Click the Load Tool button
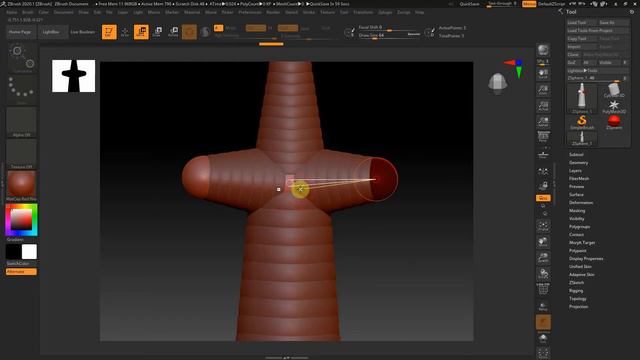The image size is (640, 360). pyautogui.click(x=582, y=22)
